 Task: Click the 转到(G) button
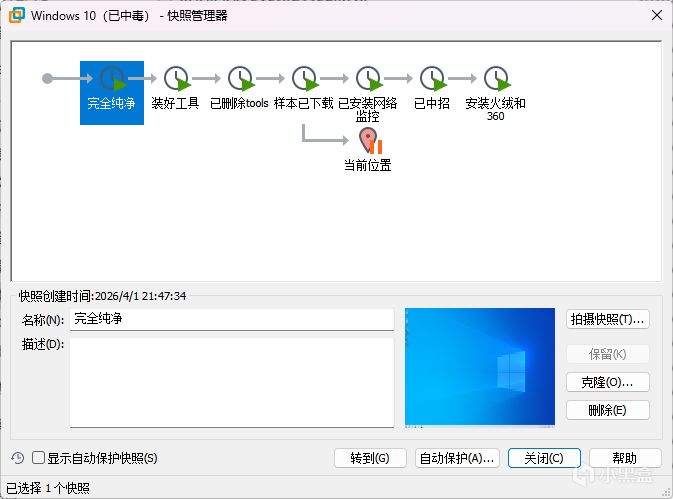tap(370, 458)
